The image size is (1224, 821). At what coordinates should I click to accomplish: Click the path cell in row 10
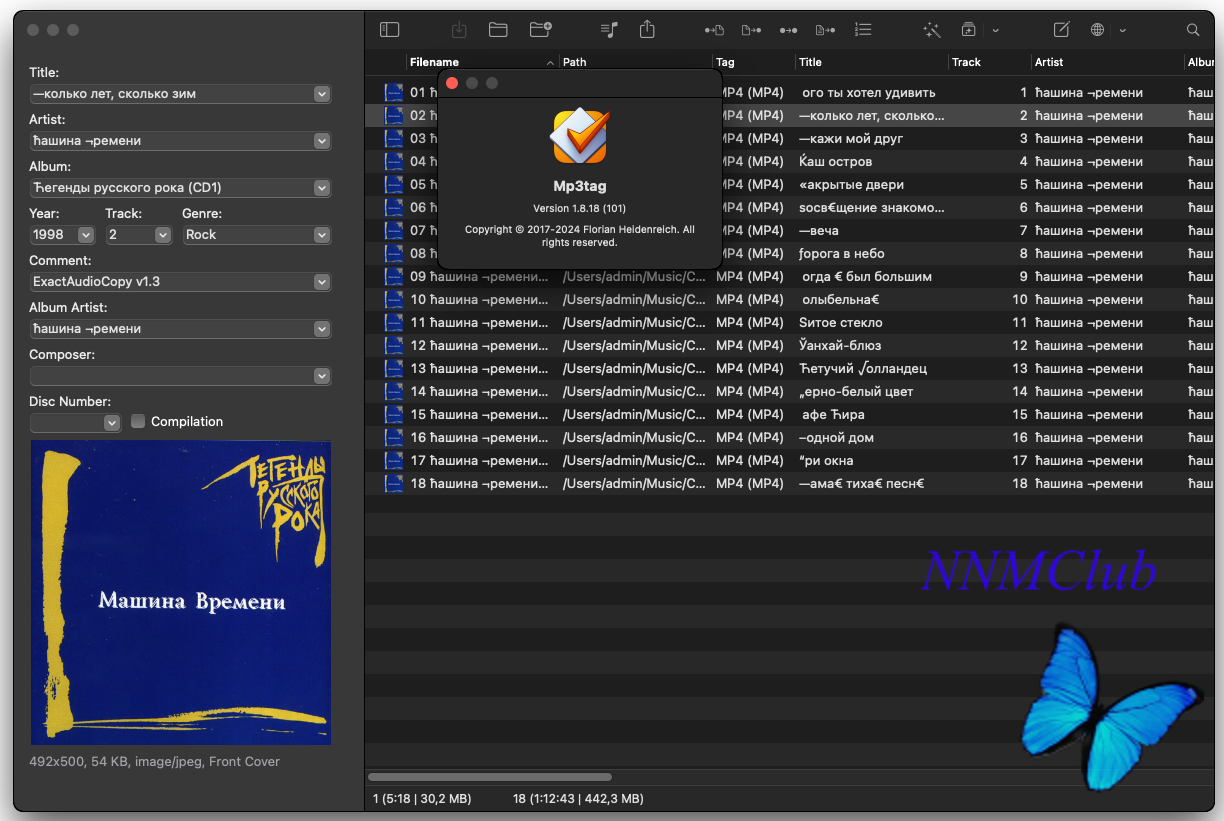click(x=635, y=299)
